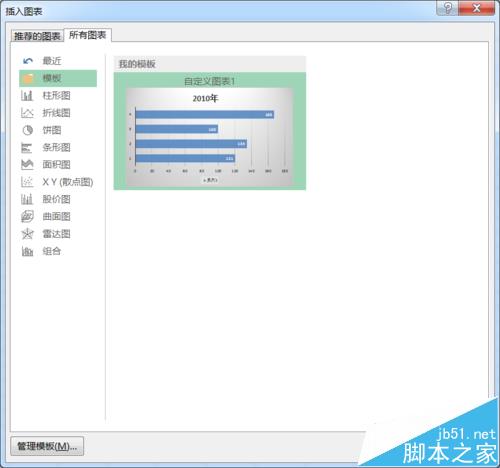Image resolution: width=500 pixels, height=468 pixels.
Task: Choose the 模板 category label
Action: pos(52,78)
